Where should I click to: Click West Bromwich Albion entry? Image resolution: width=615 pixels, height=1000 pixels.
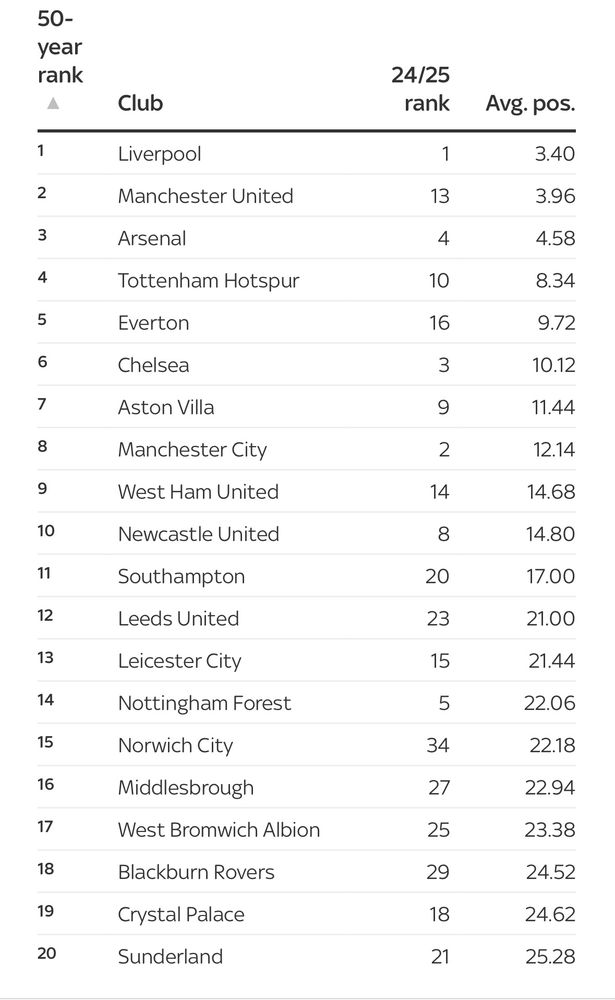point(219,830)
